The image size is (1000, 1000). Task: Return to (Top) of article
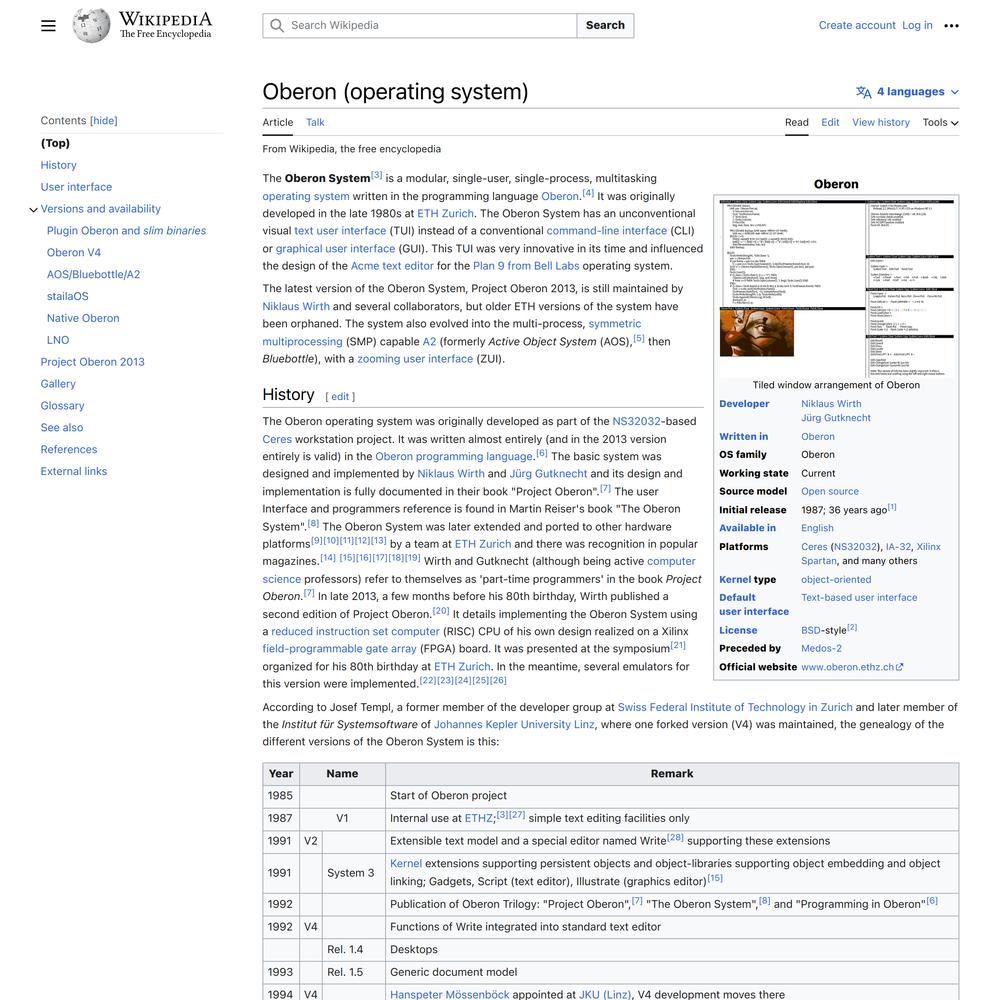(55, 143)
